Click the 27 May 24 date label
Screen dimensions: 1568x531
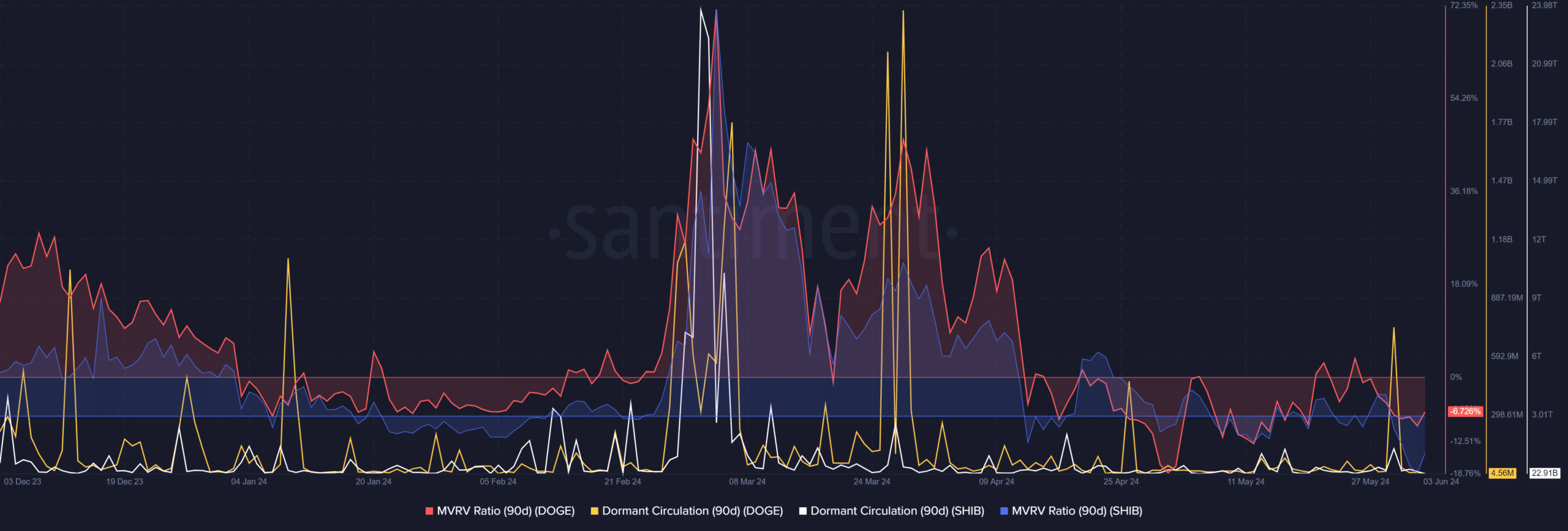pos(1370,481)
